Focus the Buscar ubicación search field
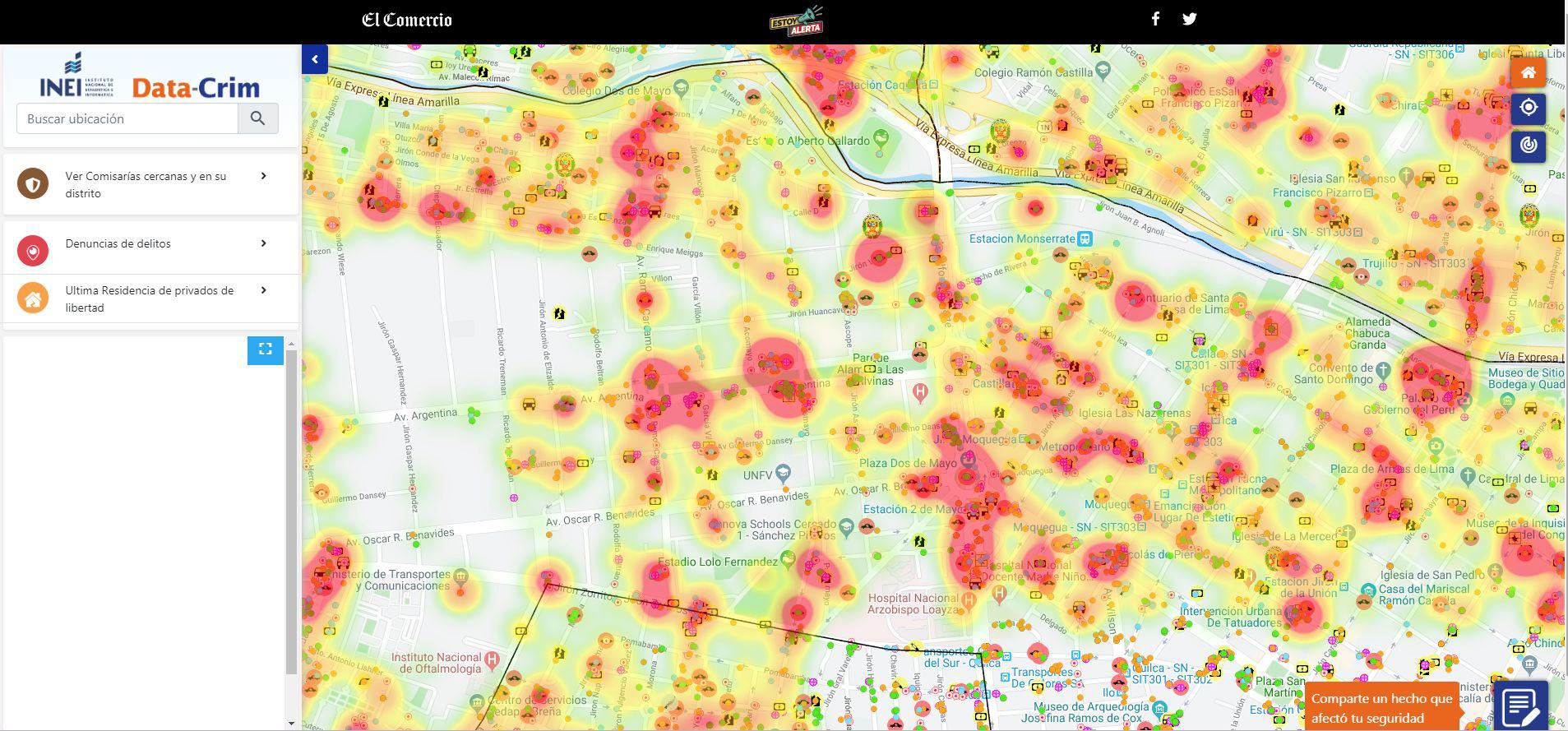 (127, 118)
